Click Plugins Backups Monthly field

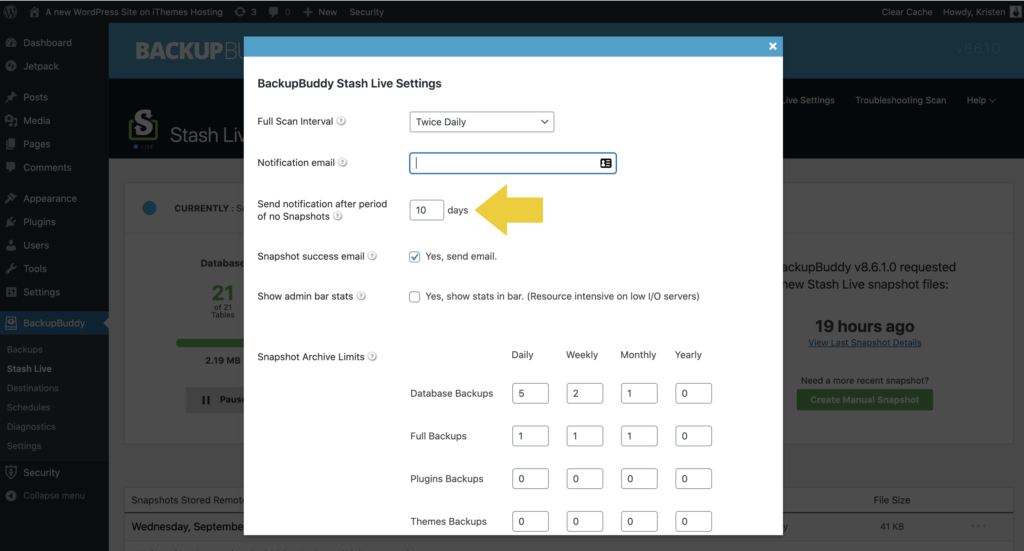(x=639, y=479)
